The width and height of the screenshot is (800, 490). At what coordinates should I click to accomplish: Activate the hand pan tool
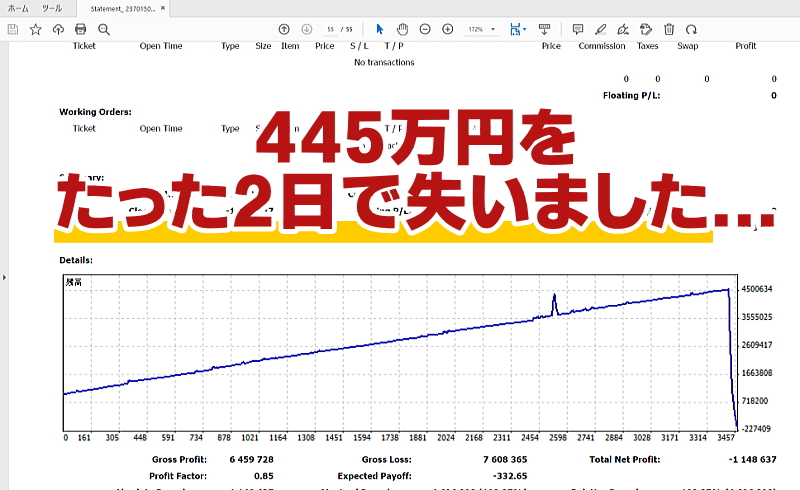(x=402, y=29)
